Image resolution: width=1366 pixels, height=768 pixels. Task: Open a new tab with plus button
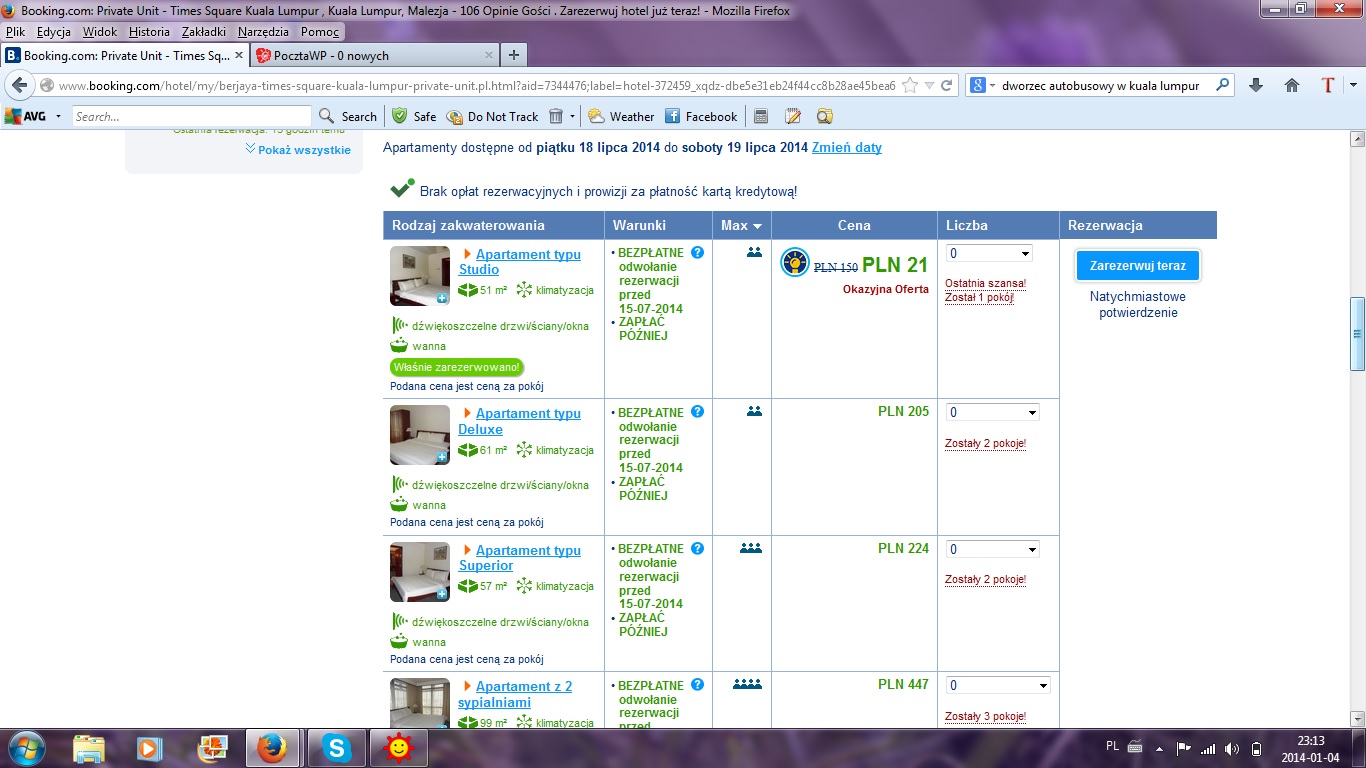[513, 55]
